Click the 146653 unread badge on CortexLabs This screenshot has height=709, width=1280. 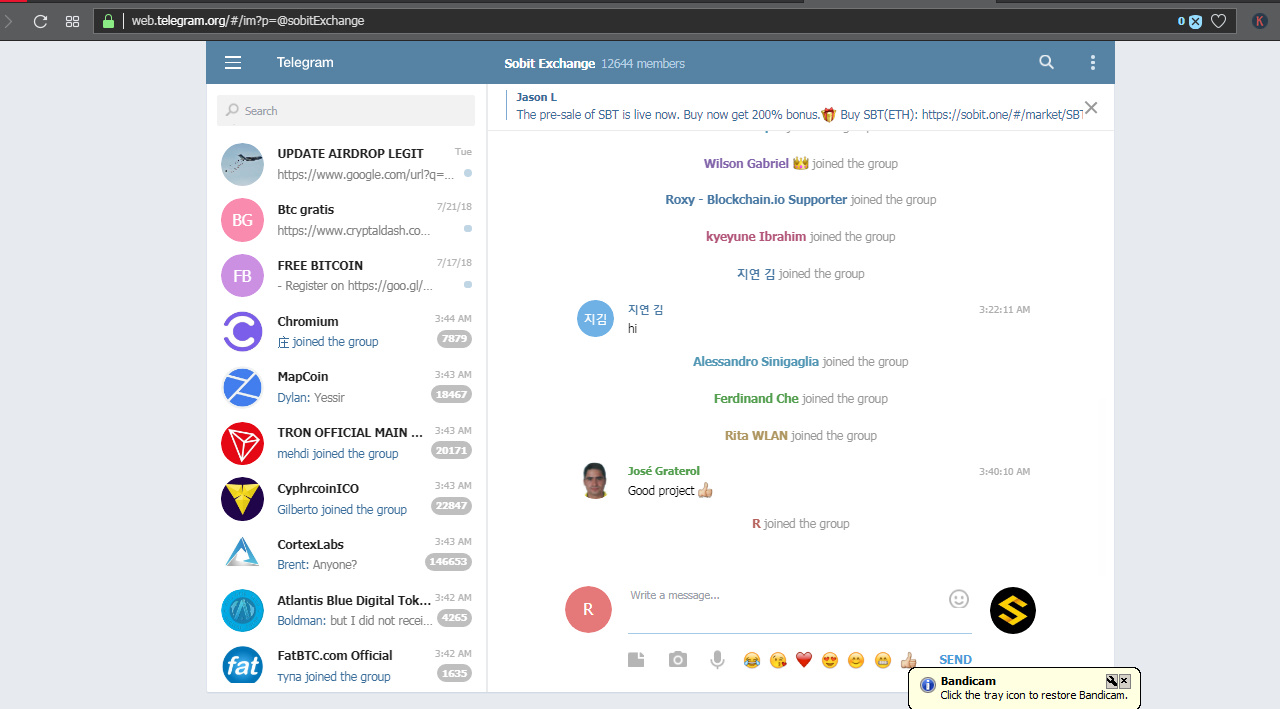448,562
